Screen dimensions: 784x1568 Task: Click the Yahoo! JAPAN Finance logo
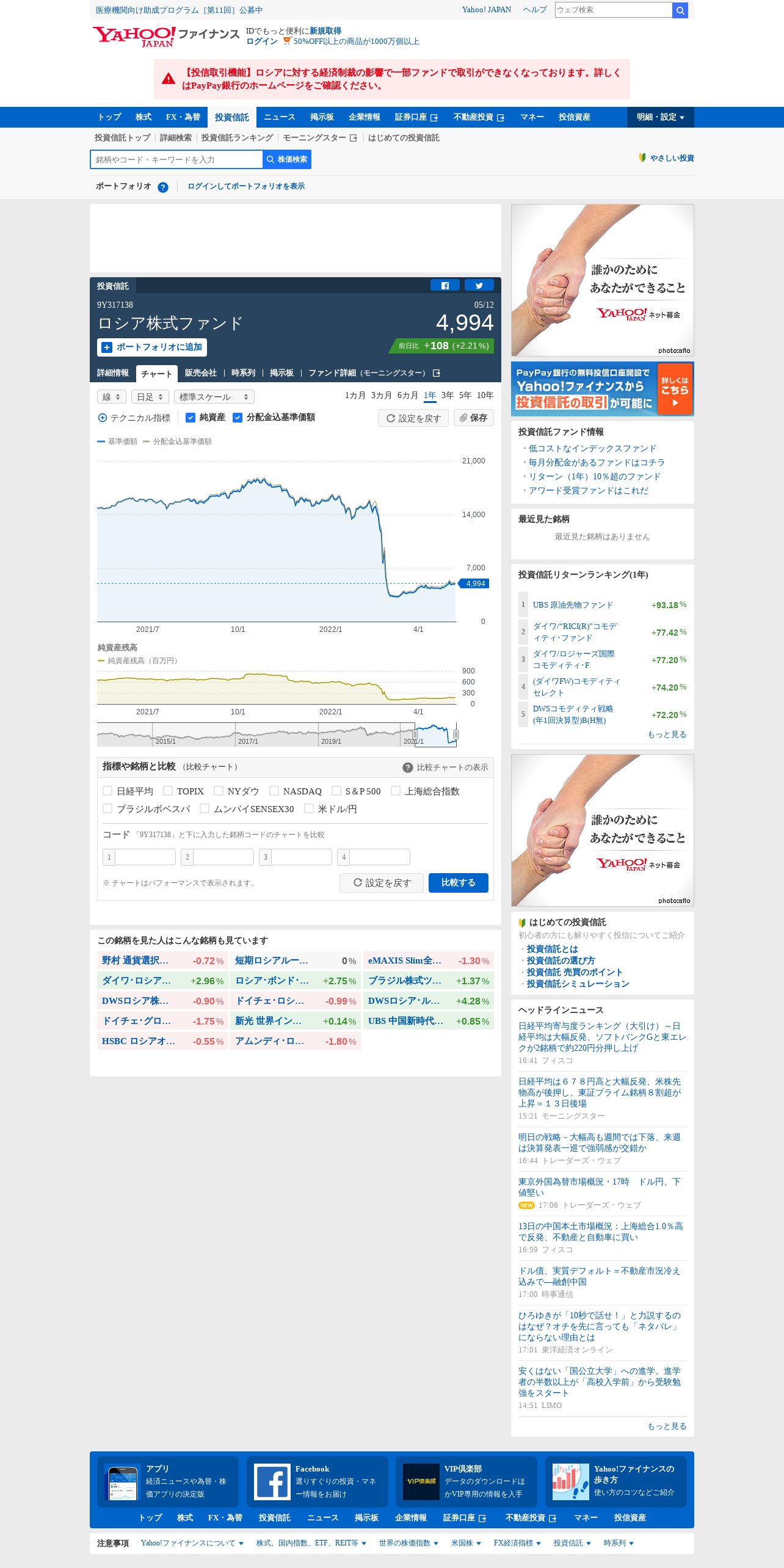click(x=165, y=37)
